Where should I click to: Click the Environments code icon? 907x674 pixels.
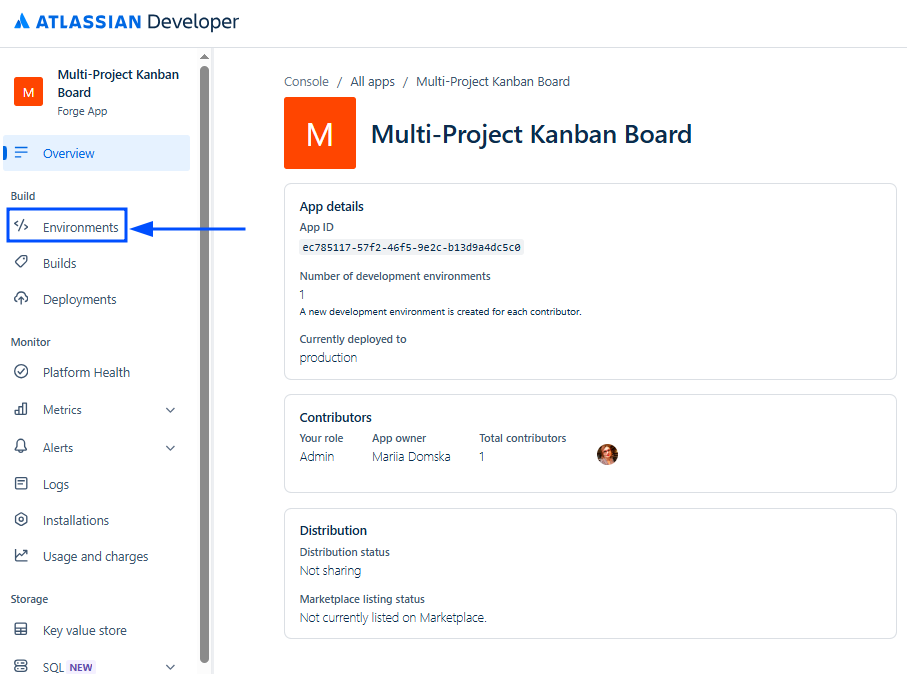pyautogui.click(x=21, y=227)
